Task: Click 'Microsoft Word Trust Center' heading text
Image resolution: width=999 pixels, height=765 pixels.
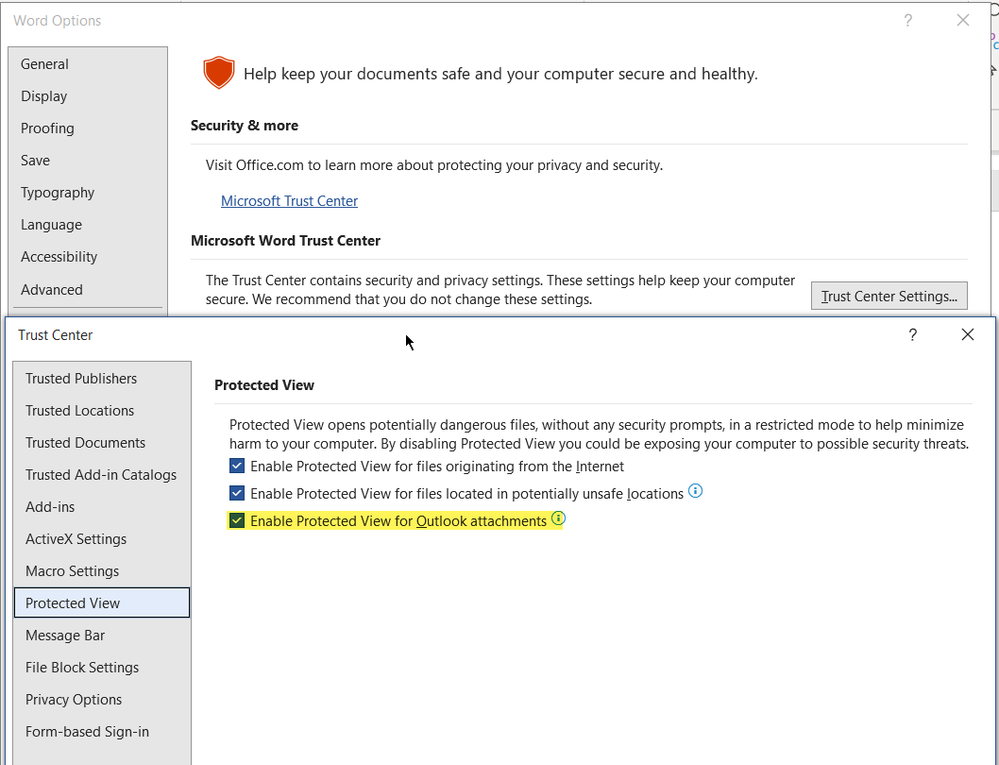Action: (x=285, y=241)
